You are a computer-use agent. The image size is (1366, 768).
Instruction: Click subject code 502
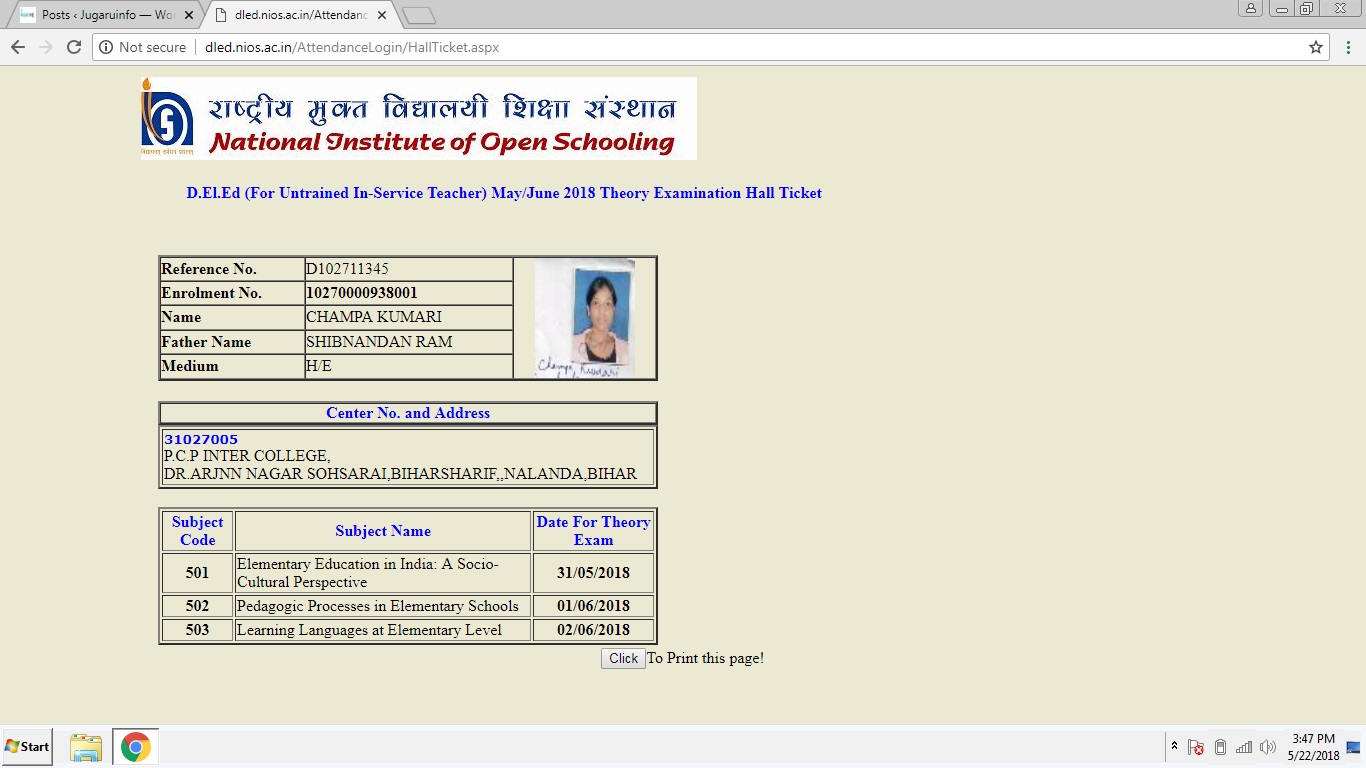click(197, 606)
